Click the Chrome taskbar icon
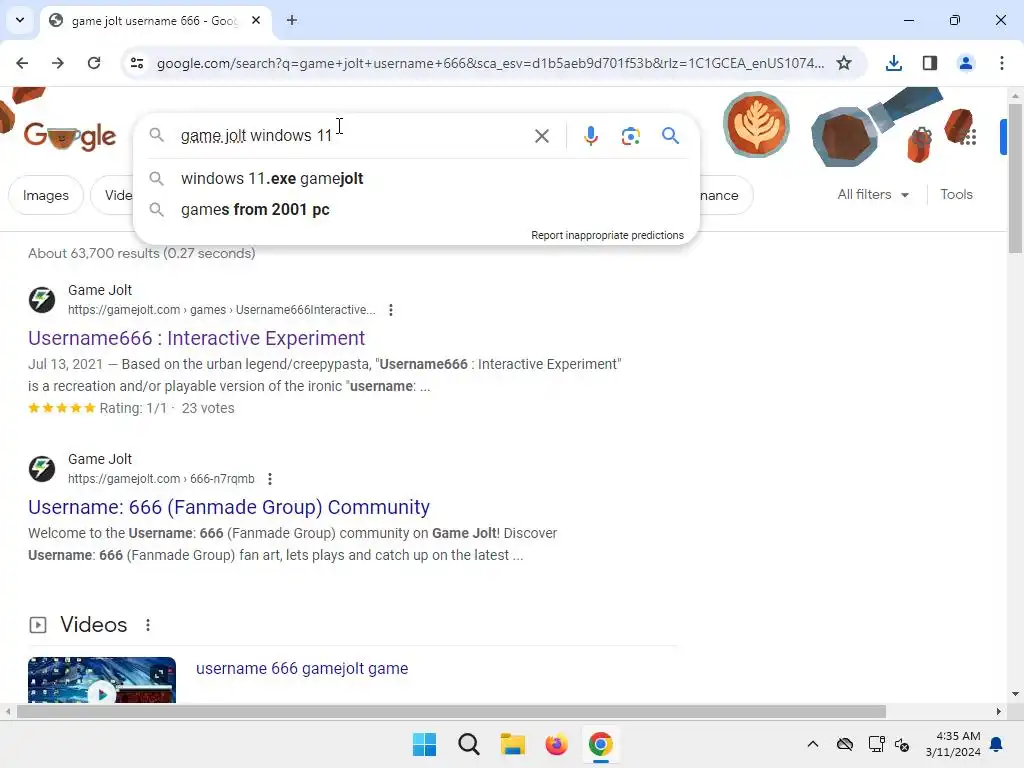Viewport: 1024px width, 768px height. 601,744
